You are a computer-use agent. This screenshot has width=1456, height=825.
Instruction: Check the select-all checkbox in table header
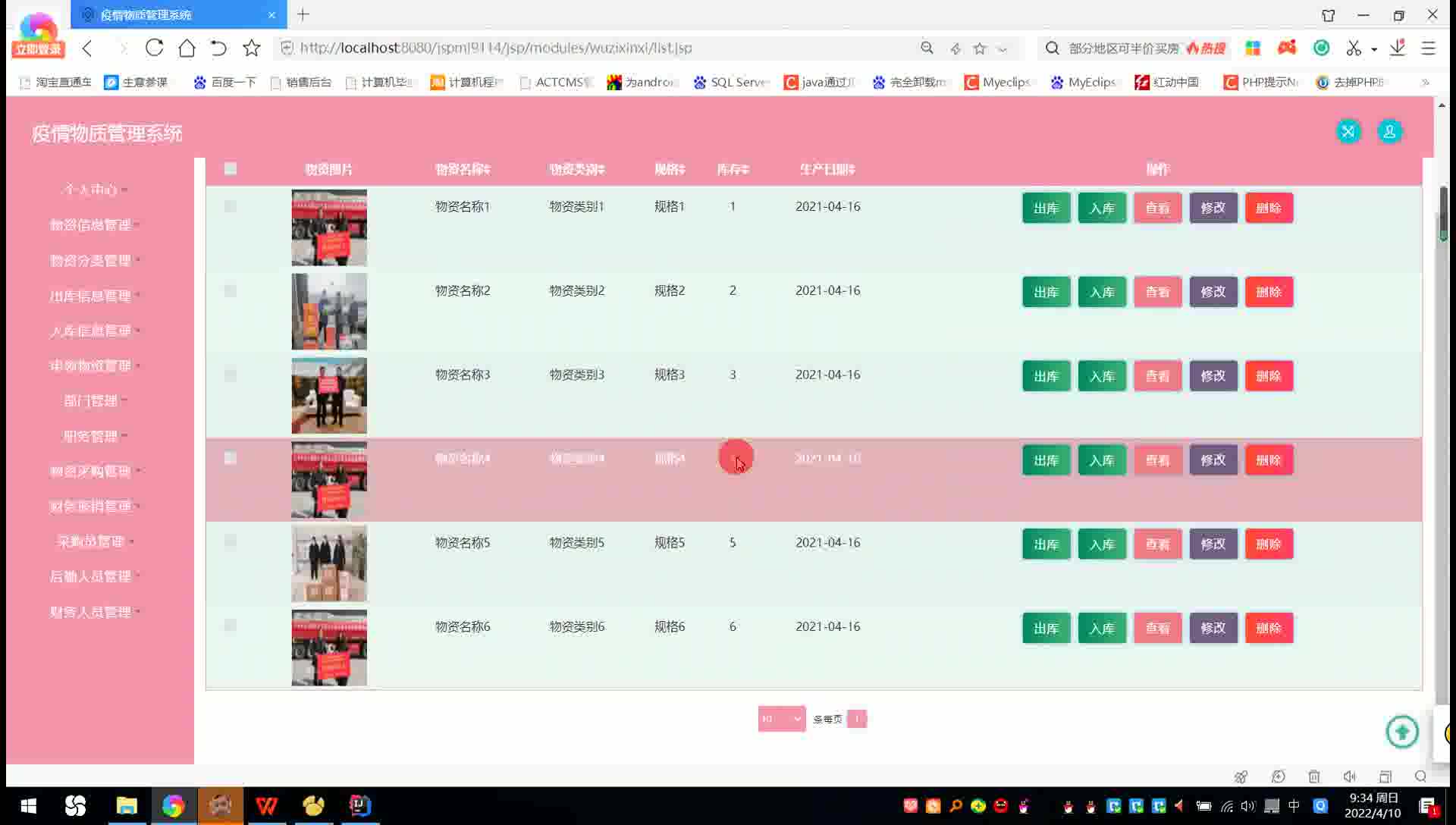231,168
